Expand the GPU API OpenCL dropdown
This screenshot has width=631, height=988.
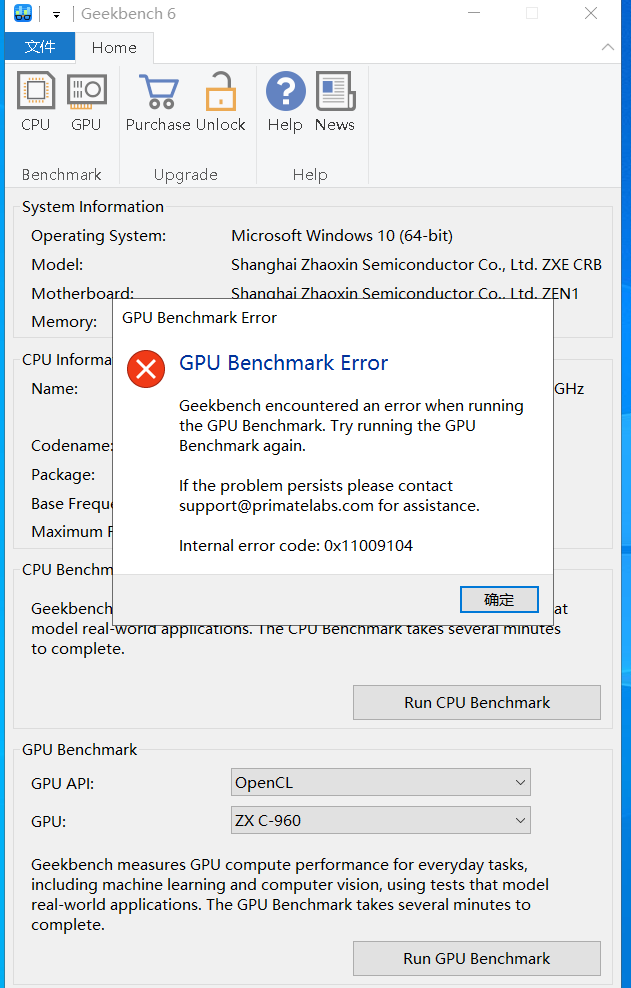380,782
